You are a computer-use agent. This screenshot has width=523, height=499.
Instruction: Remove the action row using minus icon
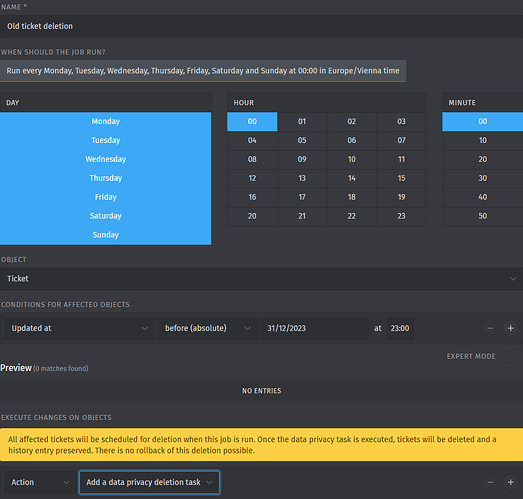490,482
